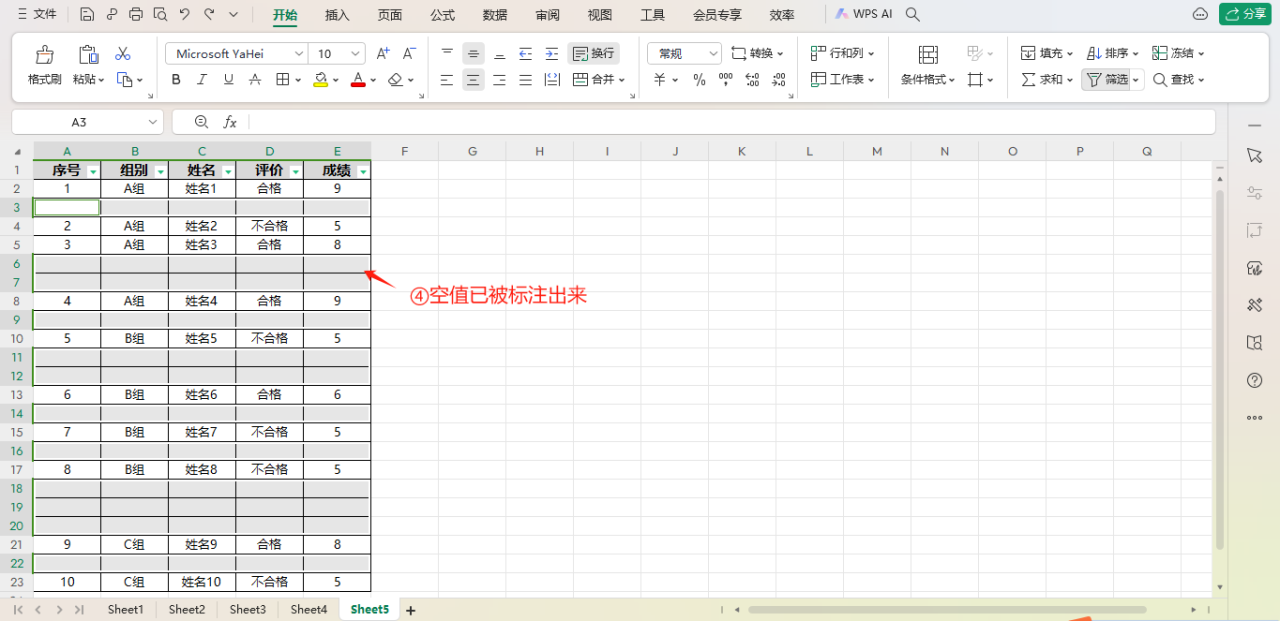
Task: Apply the yellow fill color
Action: [x=320, y=80]
